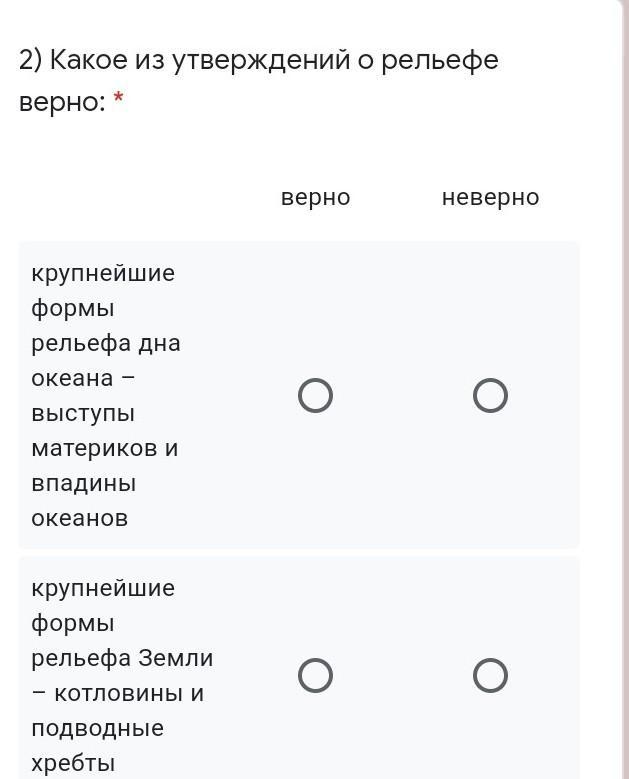Viewport: 629px width, 779px height.
Task: Click 'котловины и' in the second row label
Action: pos(117,693)
